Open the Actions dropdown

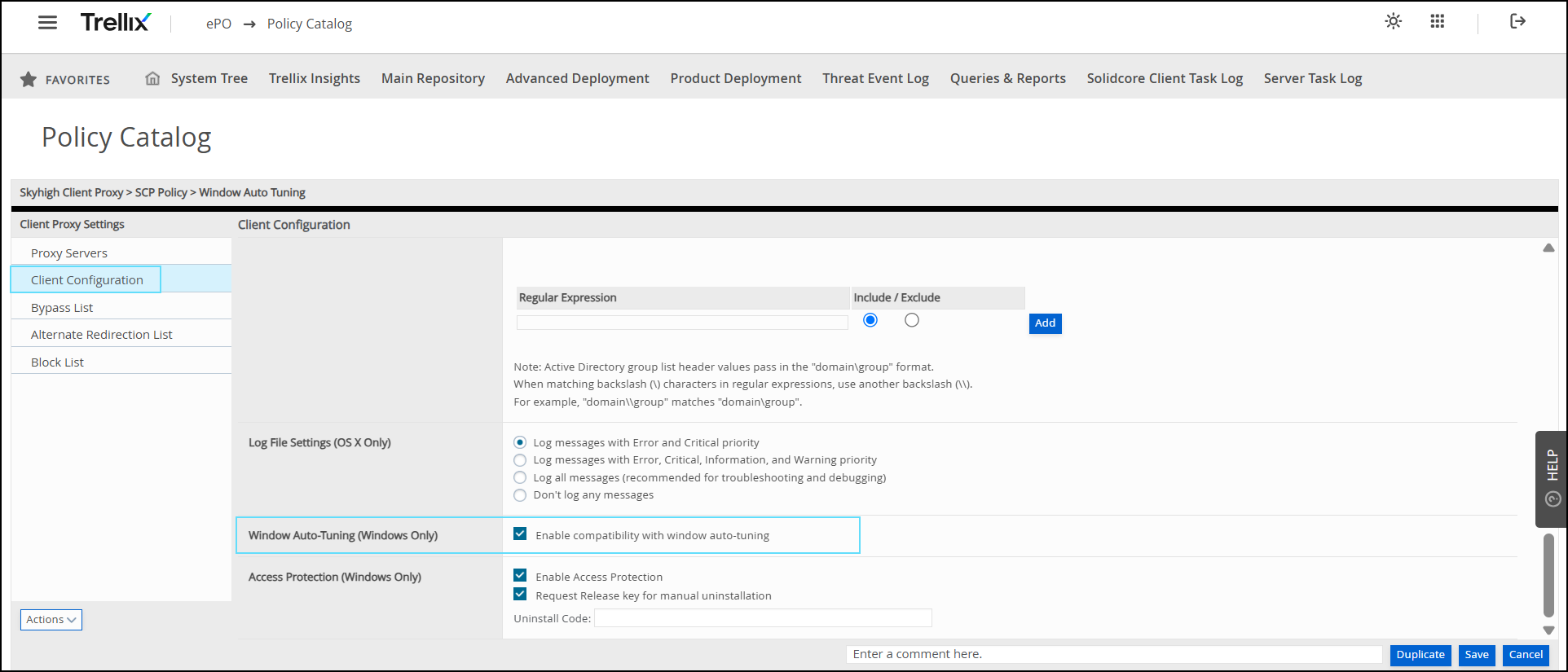click(x=51, y=620)
